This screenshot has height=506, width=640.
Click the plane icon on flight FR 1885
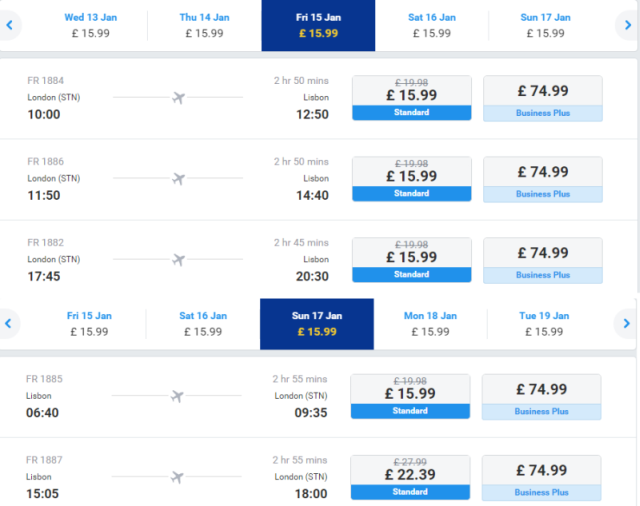coord(177,396)
